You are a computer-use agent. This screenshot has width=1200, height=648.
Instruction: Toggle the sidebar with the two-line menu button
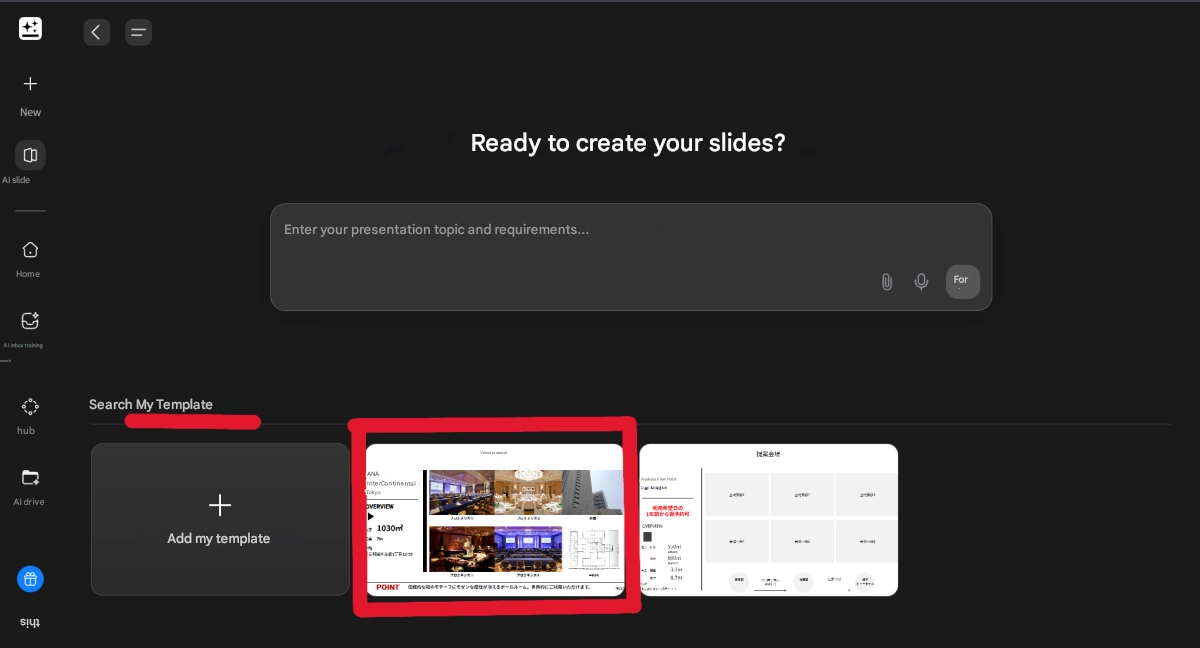point(139,32)
